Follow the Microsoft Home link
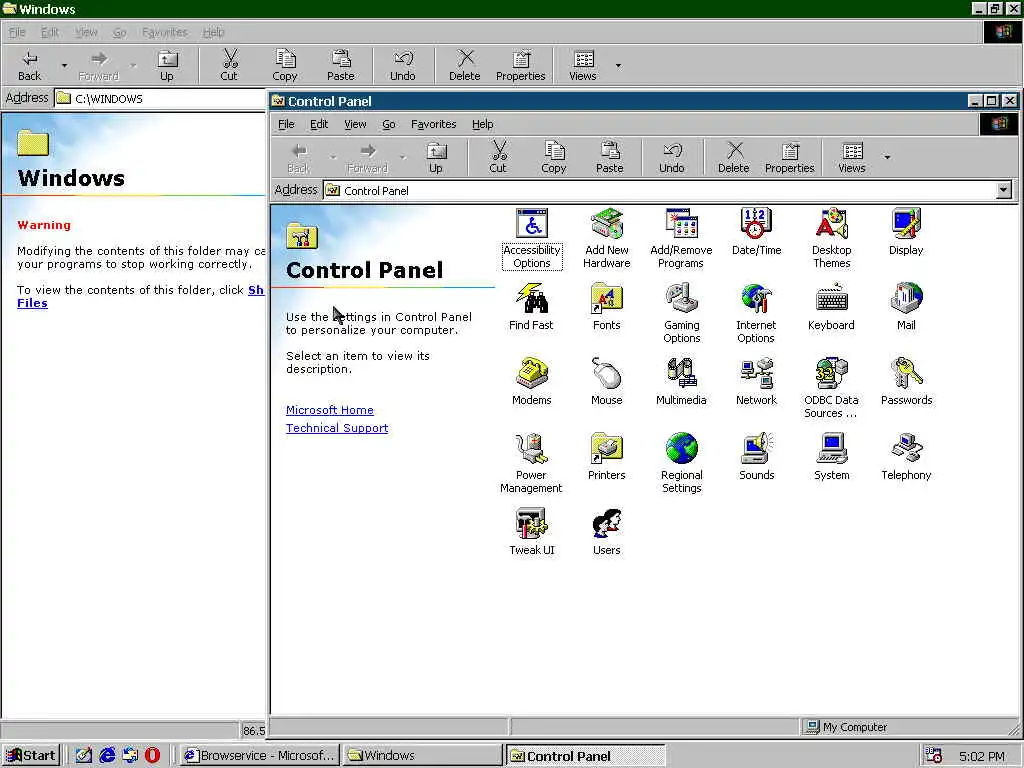Screen dimensions: 1024x768 (330, 410)
